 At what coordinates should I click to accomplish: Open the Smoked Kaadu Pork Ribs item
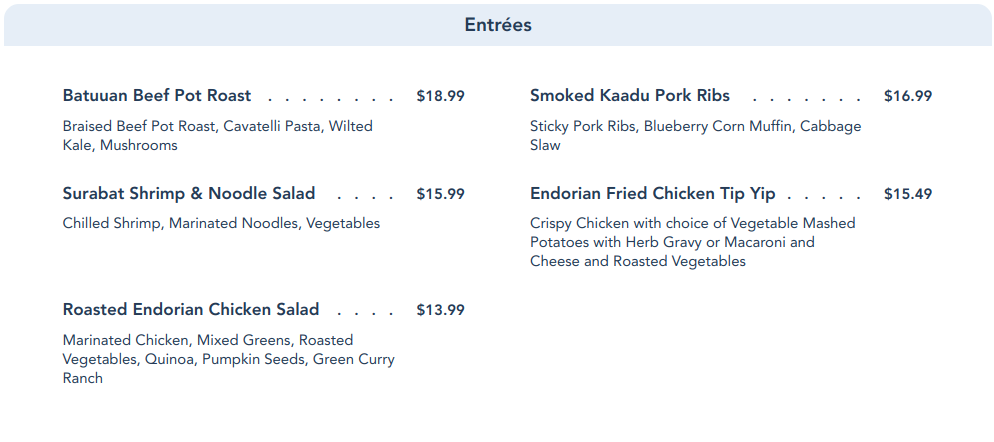point(630,96)
